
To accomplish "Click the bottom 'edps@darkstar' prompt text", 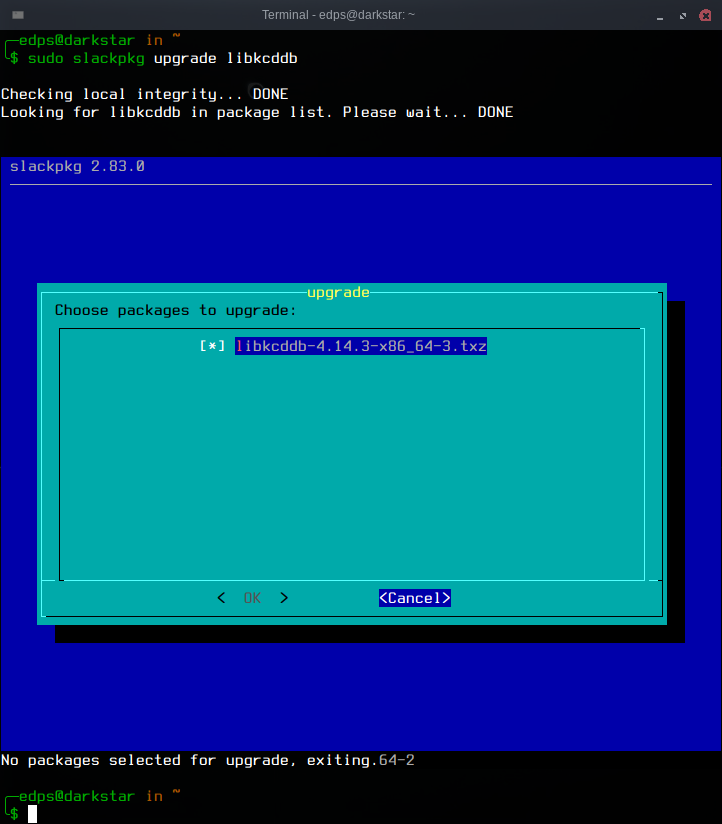I will [x=77, y=796].
